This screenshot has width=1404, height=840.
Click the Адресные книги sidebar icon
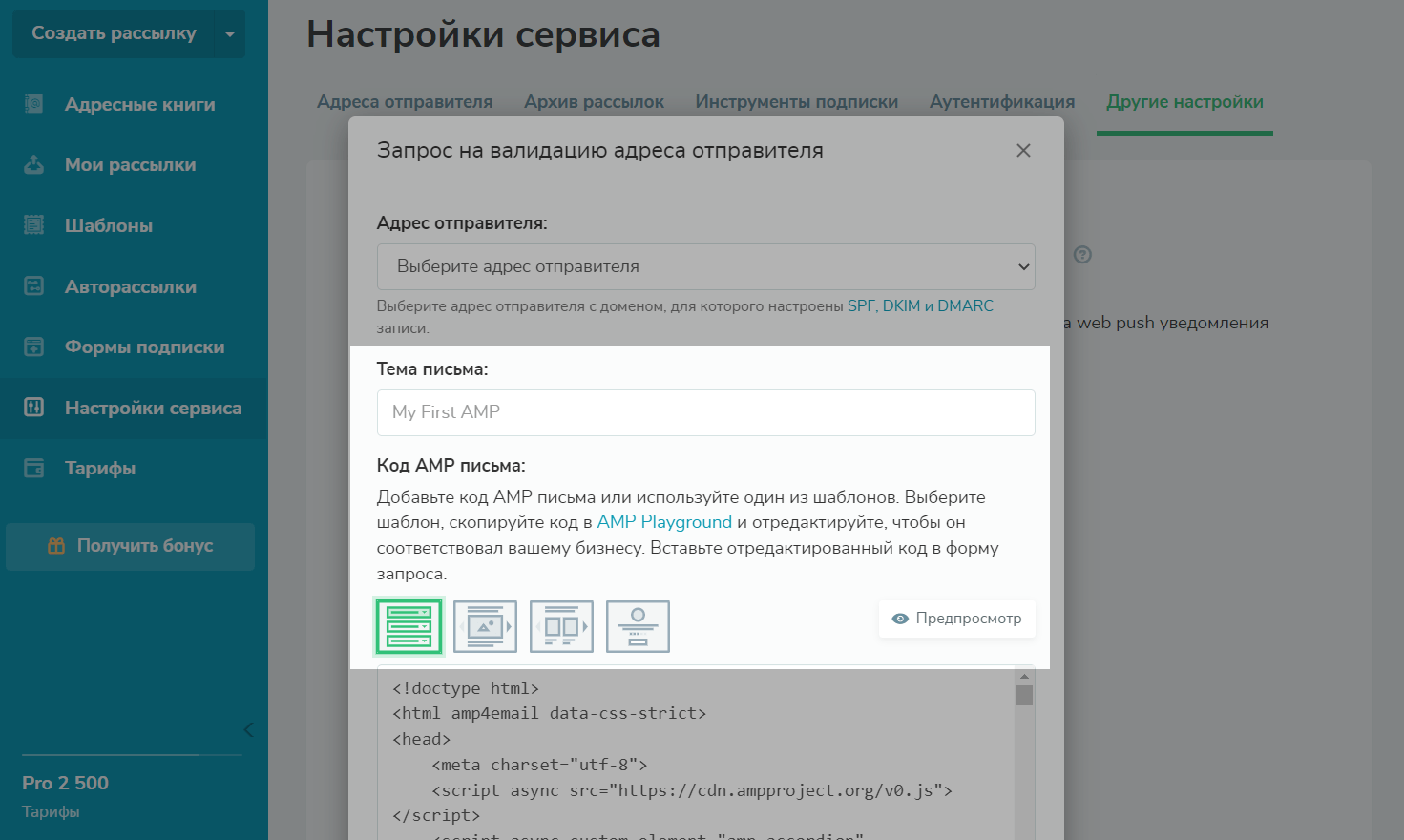34,104
